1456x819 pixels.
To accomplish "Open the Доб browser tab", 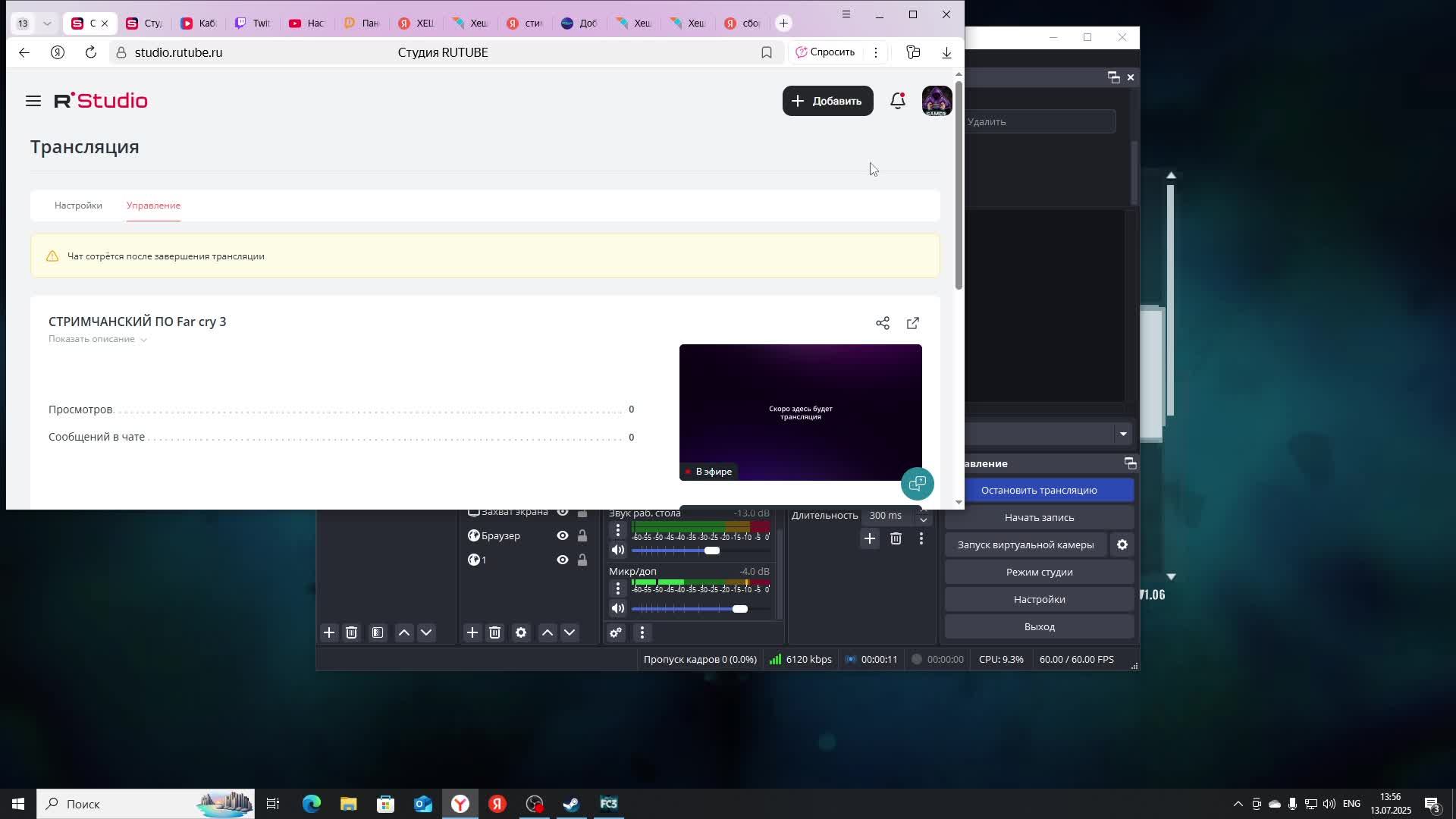I will click(x=580, y=23).
